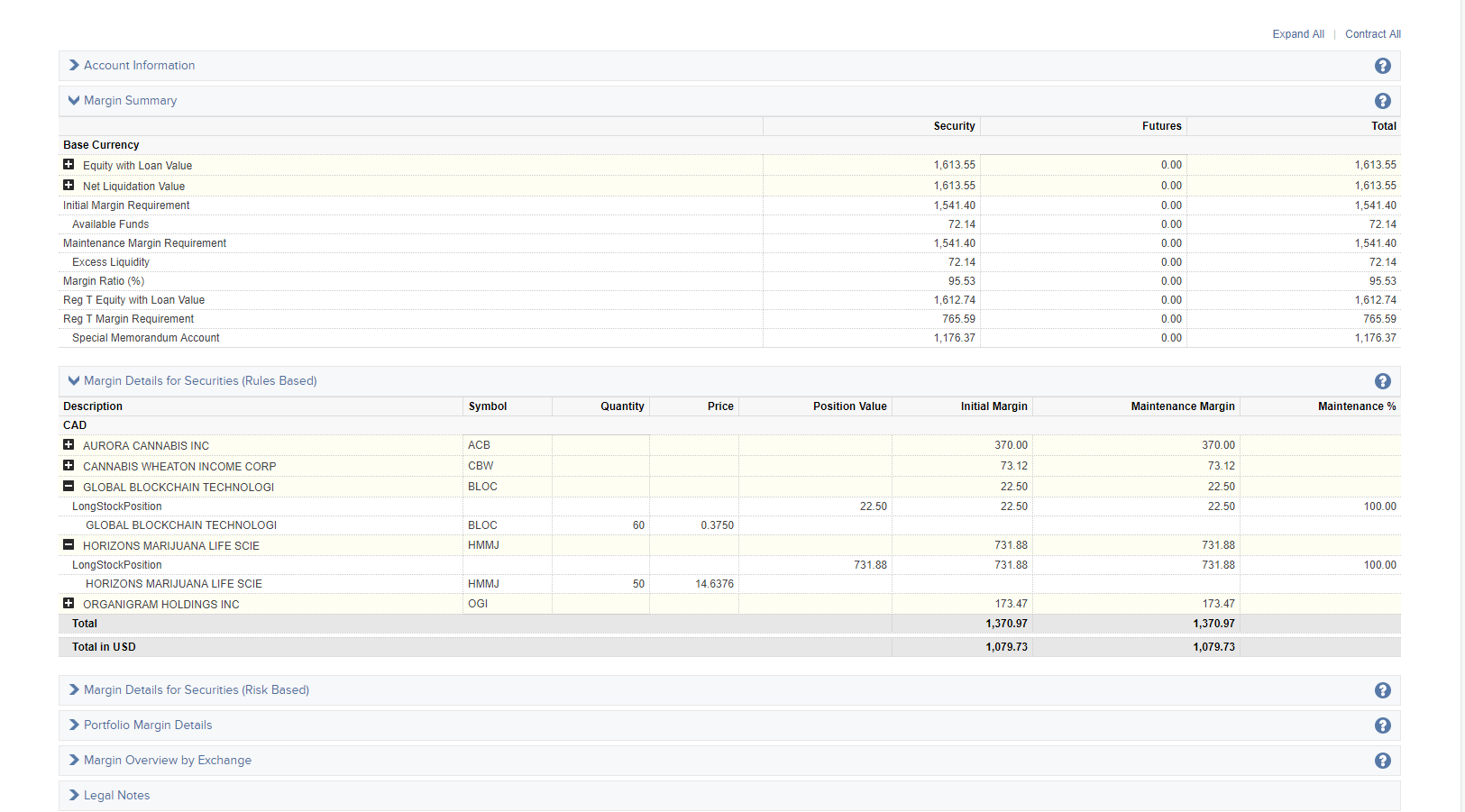Expand AURORA CANNABIS INC row
The width and height of the screenshot is (1465, 812).
tap(69, 444)
